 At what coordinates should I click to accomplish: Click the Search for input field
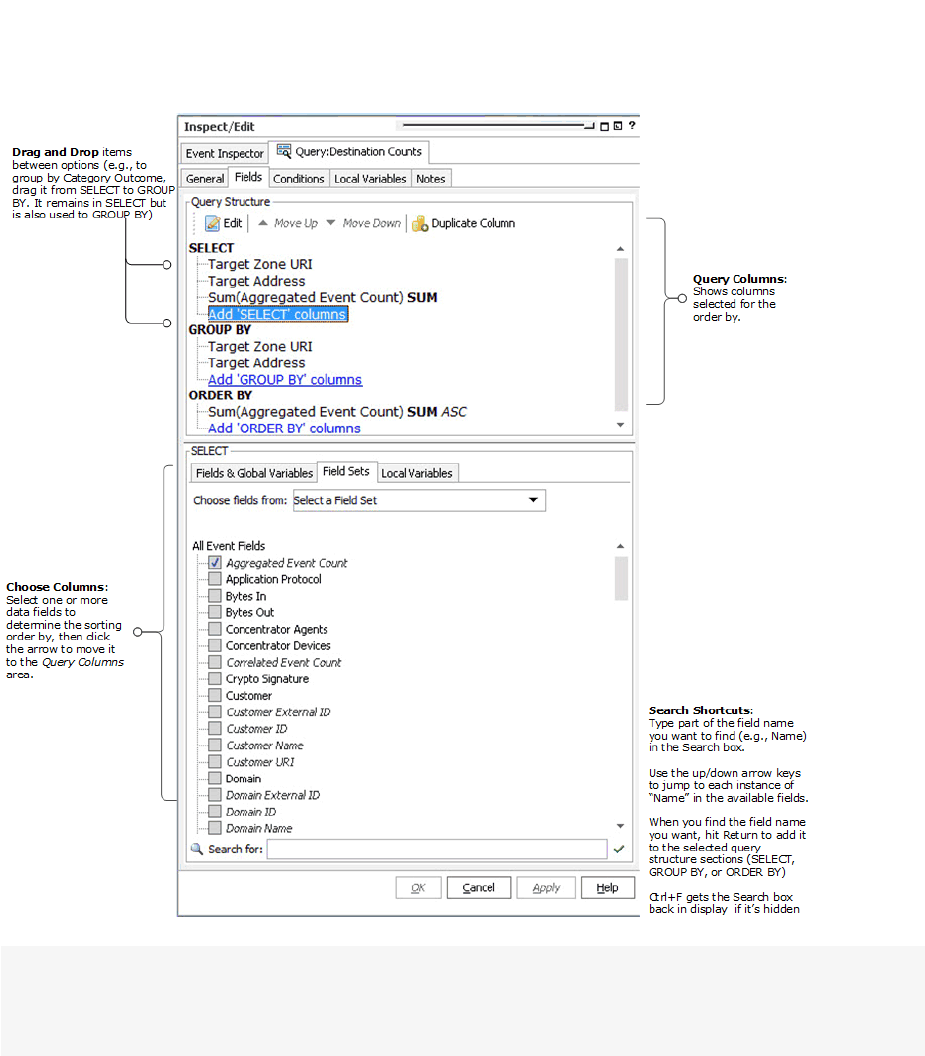point(437,849)
